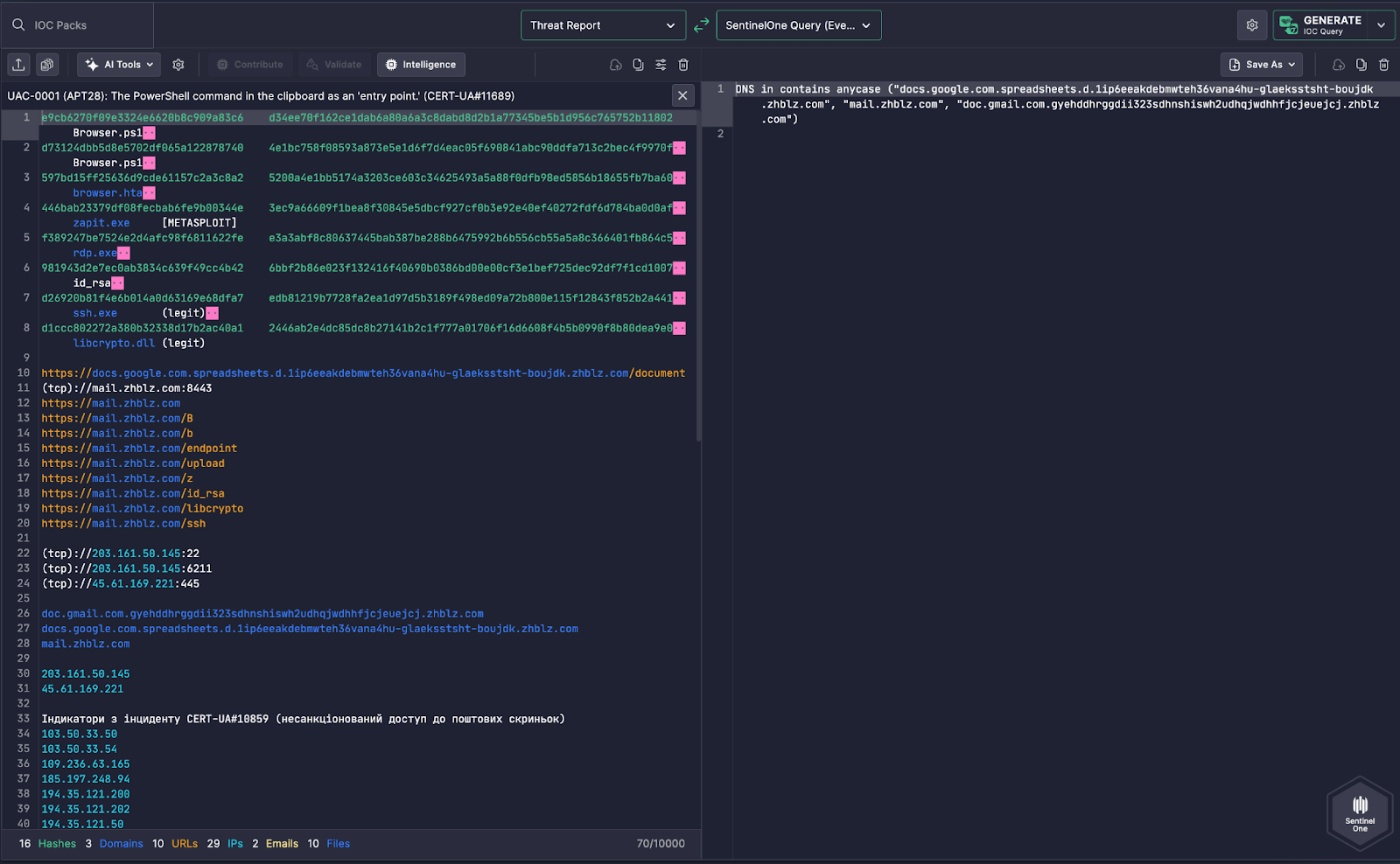Click the copy-stack icon next to upload

[x=47, y=65]
